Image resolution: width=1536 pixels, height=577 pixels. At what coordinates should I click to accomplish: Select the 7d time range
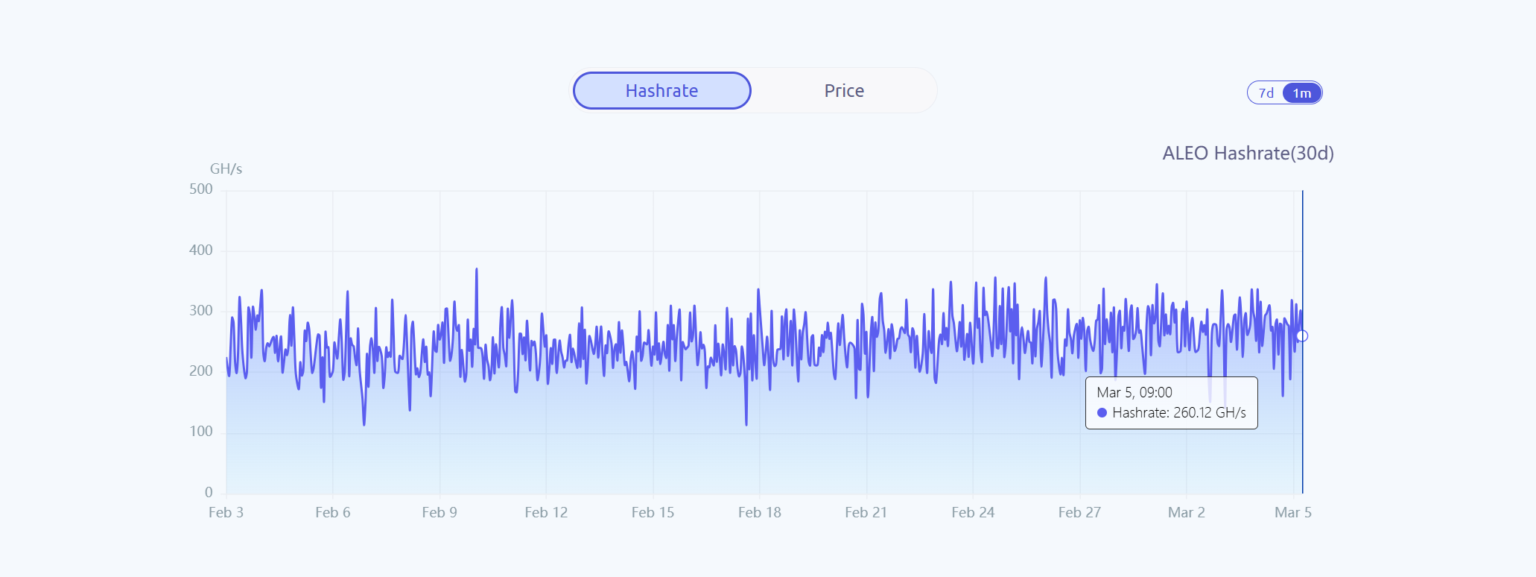click(x=1266, y=93)
